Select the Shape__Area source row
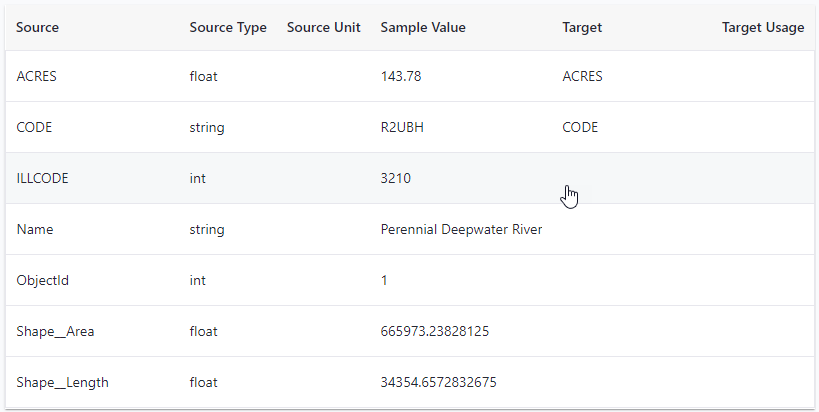Viewport: 819px width, 412px height. click(x=56, y=332)
